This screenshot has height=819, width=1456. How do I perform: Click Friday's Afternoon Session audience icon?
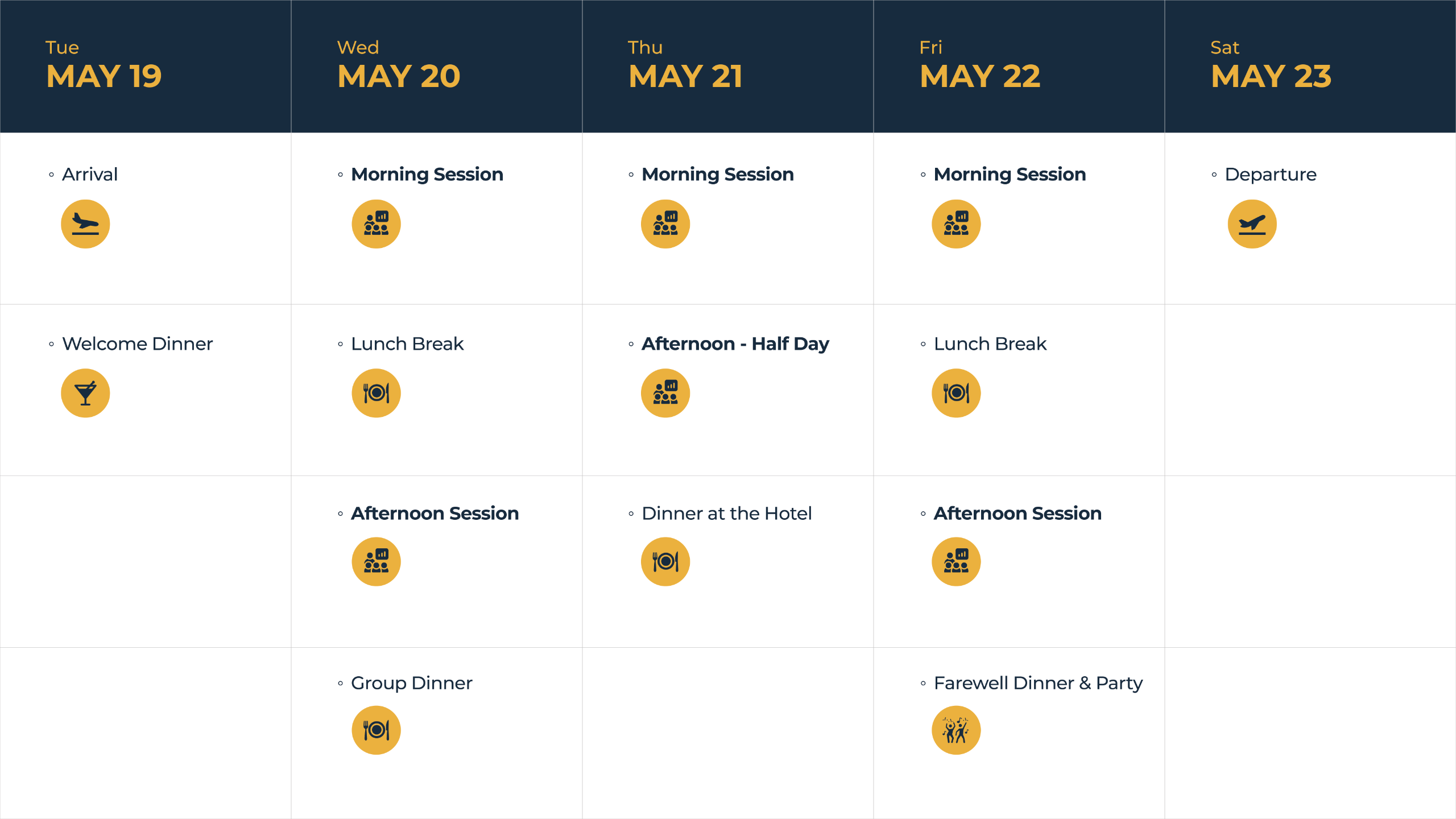[x=956, y=562]
